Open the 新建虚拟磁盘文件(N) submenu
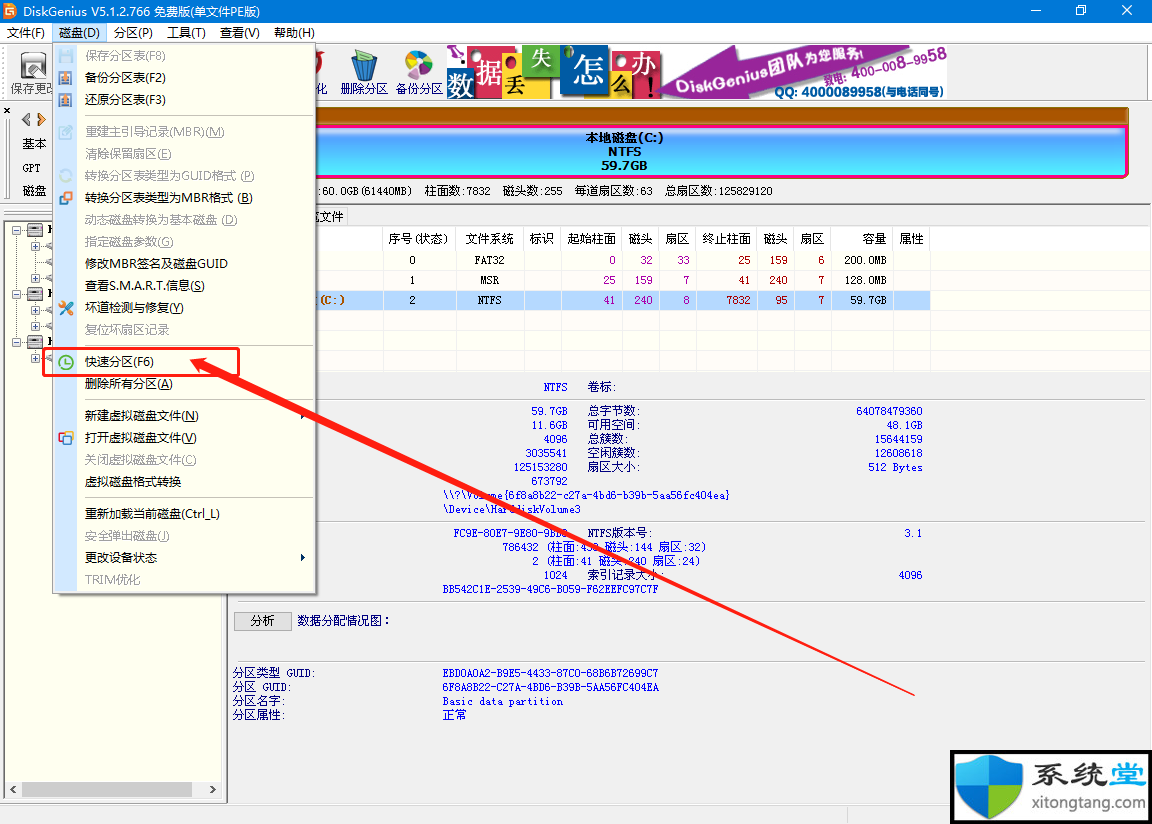This screenshot has height=824, width=1152. click(184, 416)
